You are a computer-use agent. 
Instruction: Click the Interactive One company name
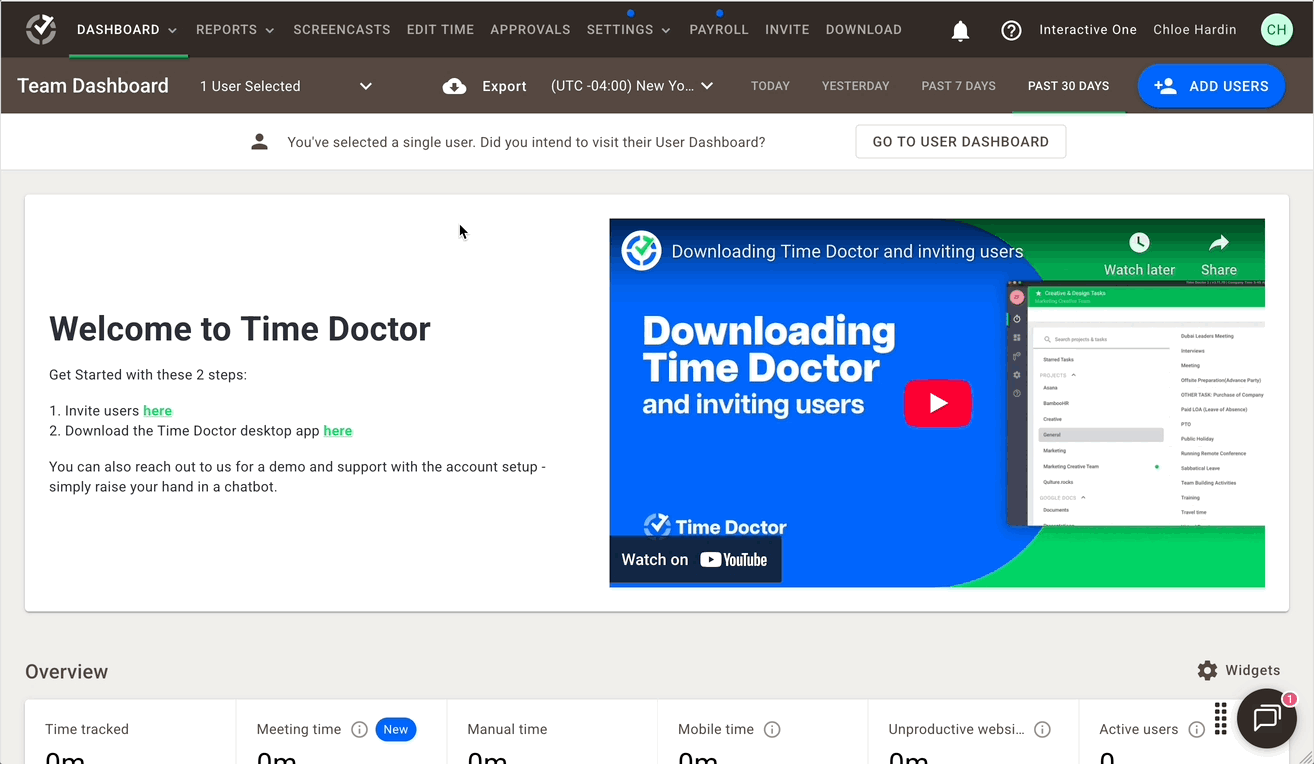(x=1088, y=30)
